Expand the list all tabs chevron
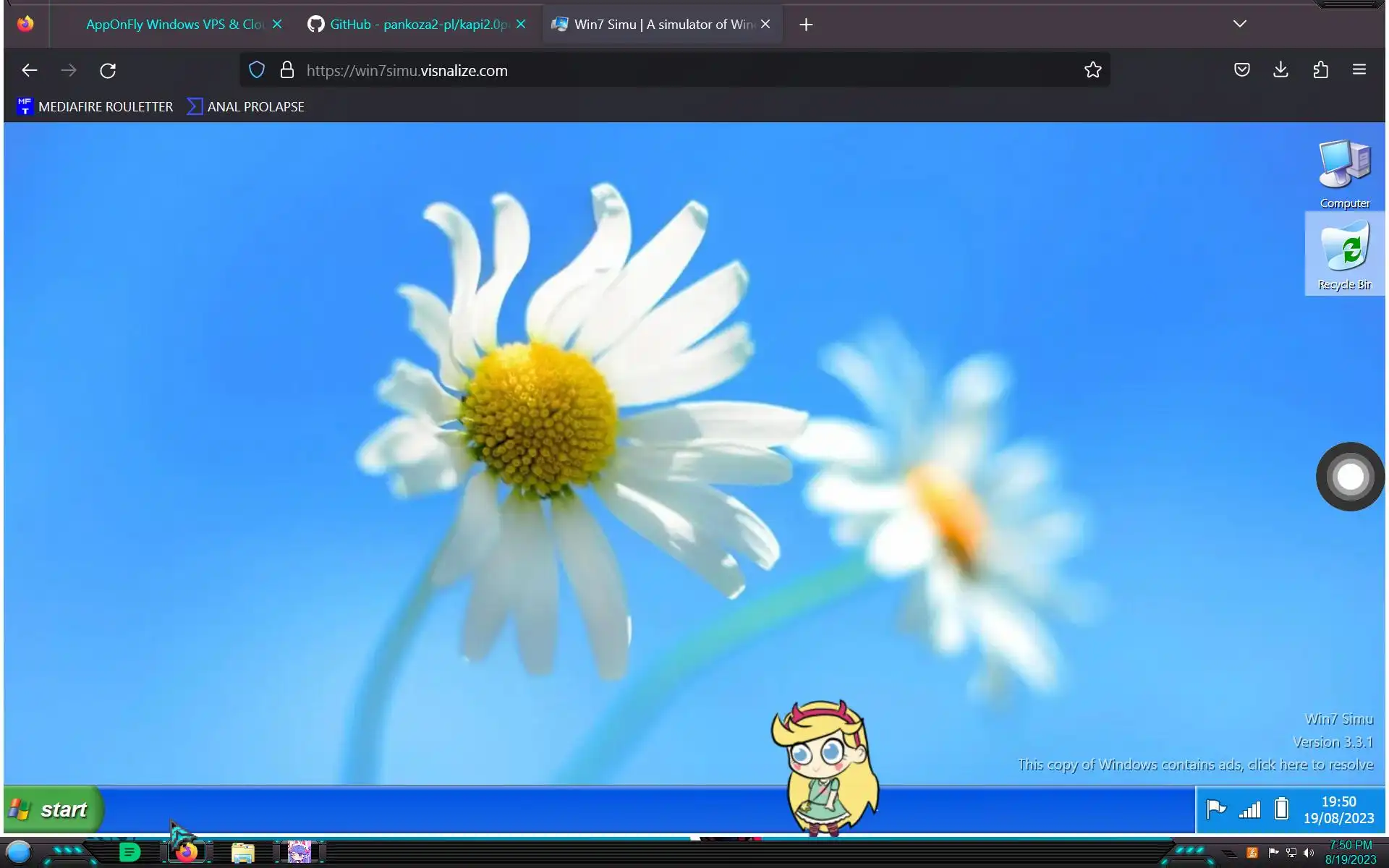The width and height of the screenshot is (1389, 868). pos(1239,24)
